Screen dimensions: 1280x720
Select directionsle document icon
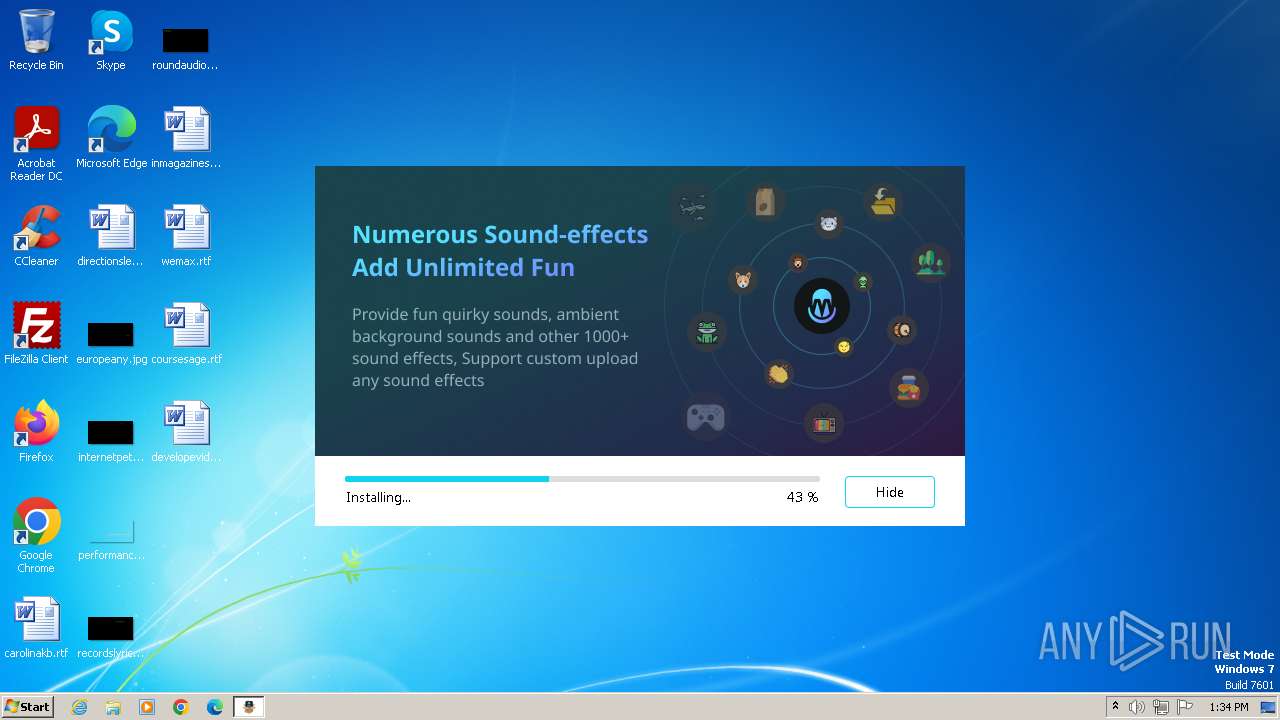(x=111, y=236)
